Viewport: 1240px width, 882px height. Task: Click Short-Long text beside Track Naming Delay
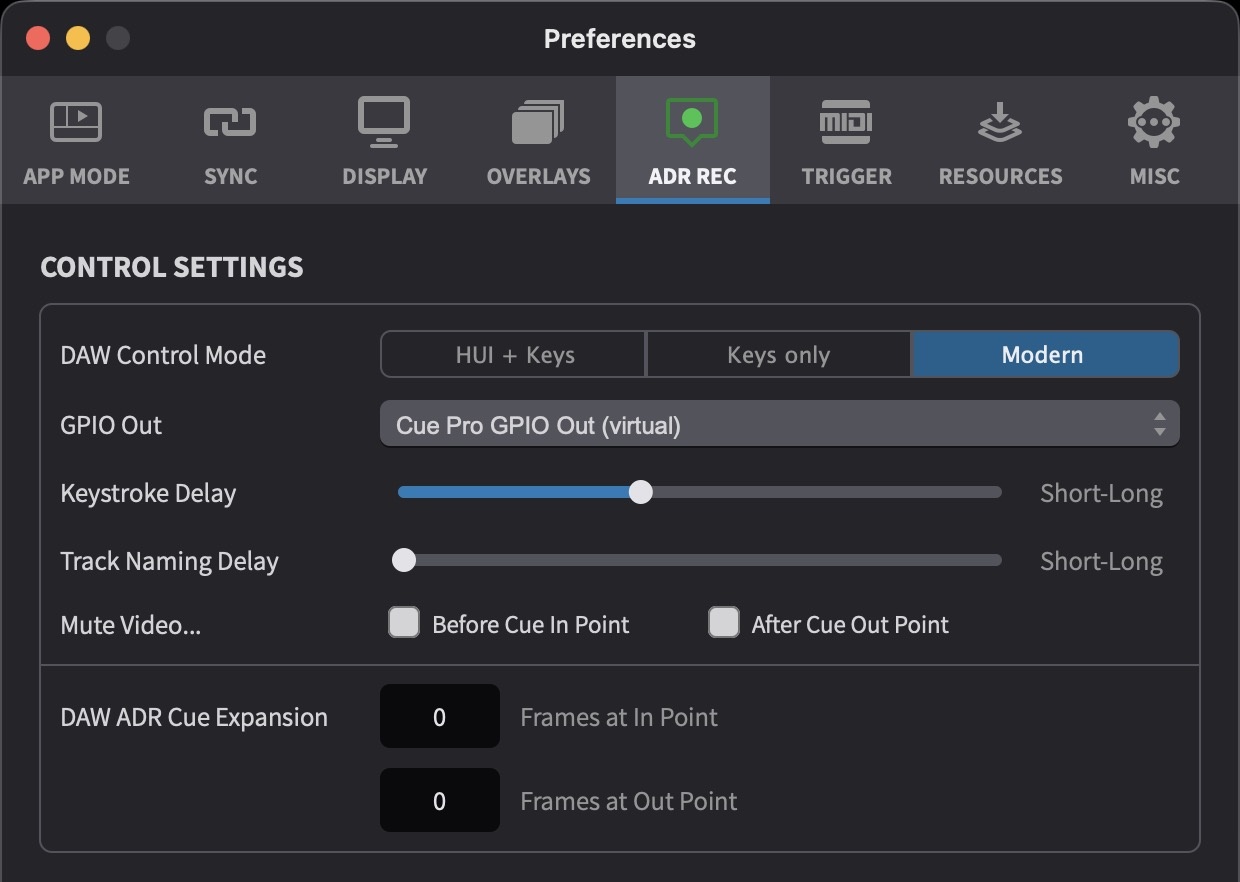point(1101,561)
